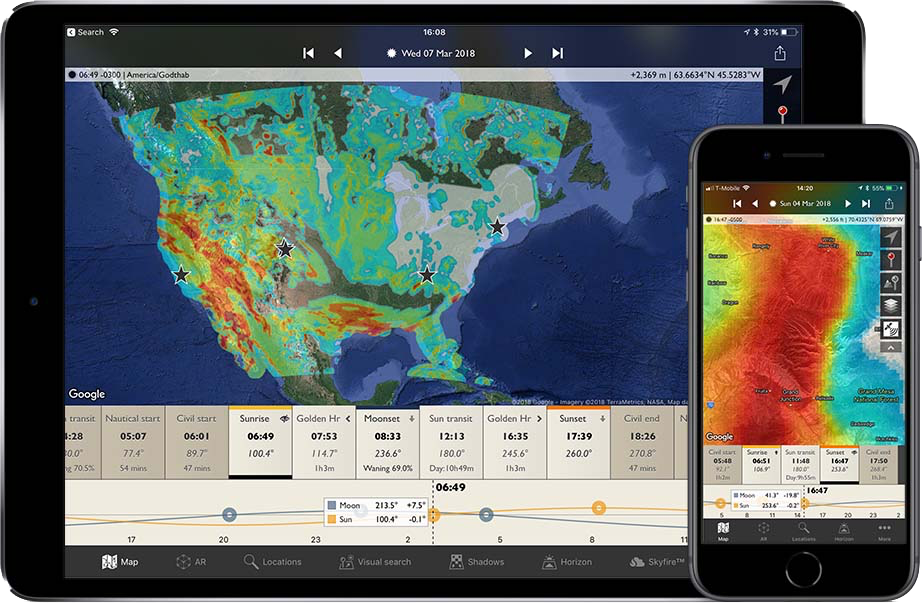922x606 pixels.
Task: Select iPhone Sunset 16:47 card
Action: tap(839, 465)
